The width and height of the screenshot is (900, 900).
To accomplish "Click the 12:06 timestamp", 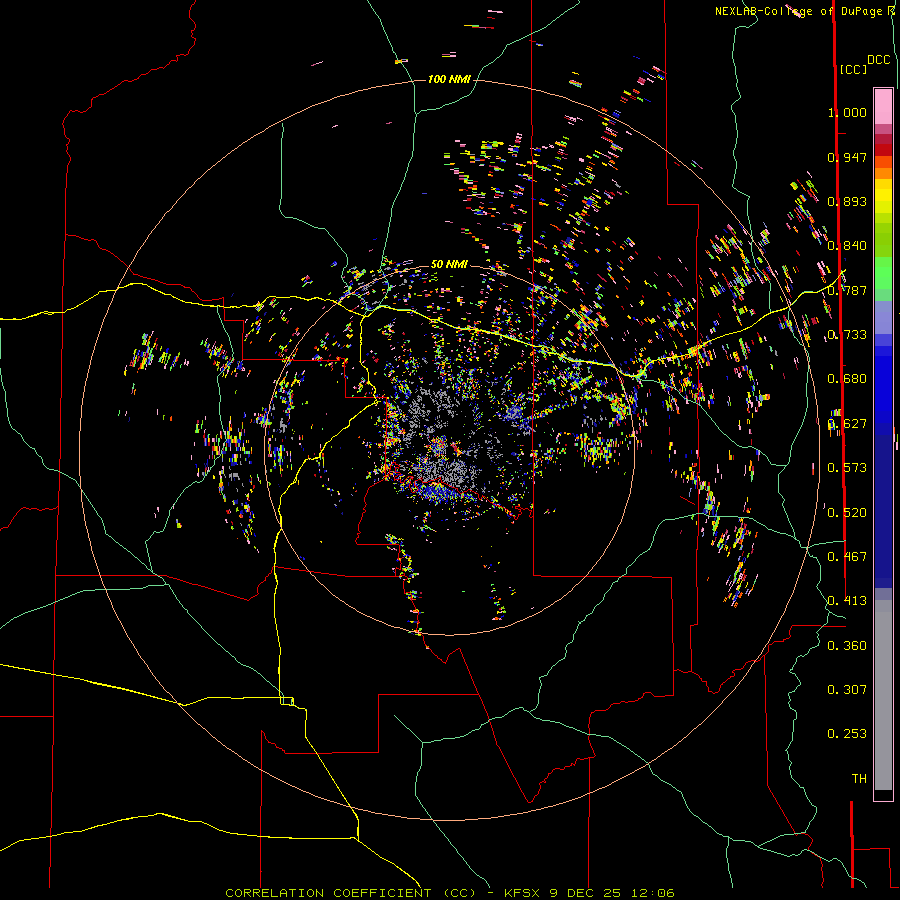I will [653, 893].
